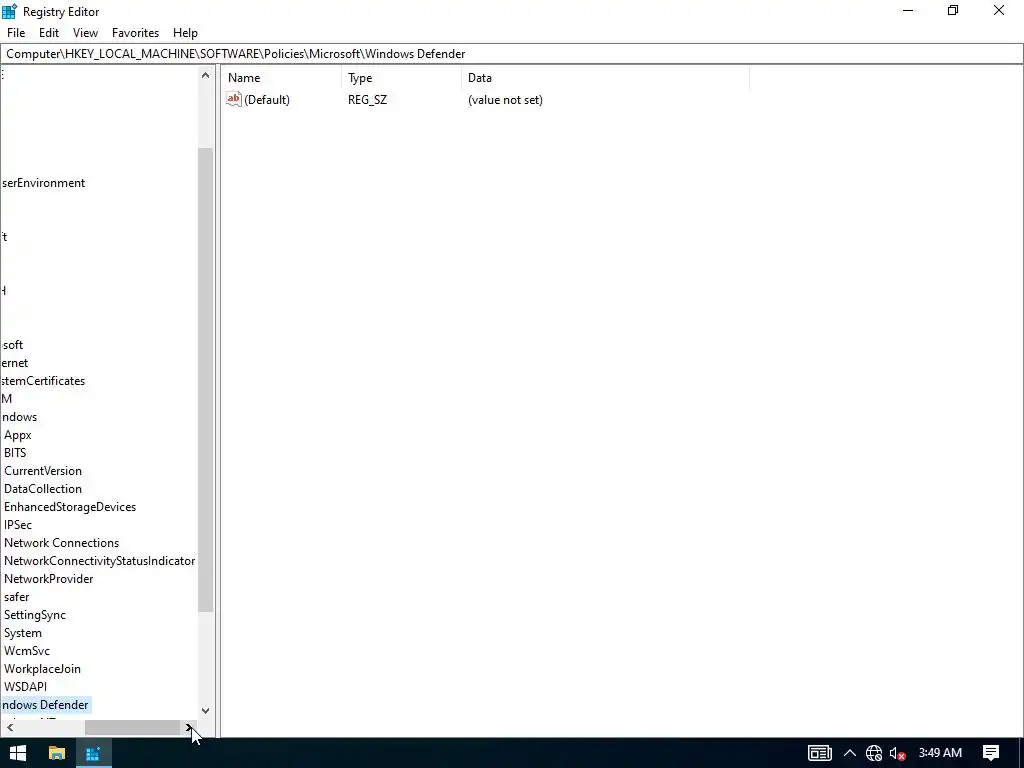The height and width of the screenshot is (768, 1024).
Task: Click the tree scroll left arrow
Action: (10, 727)
